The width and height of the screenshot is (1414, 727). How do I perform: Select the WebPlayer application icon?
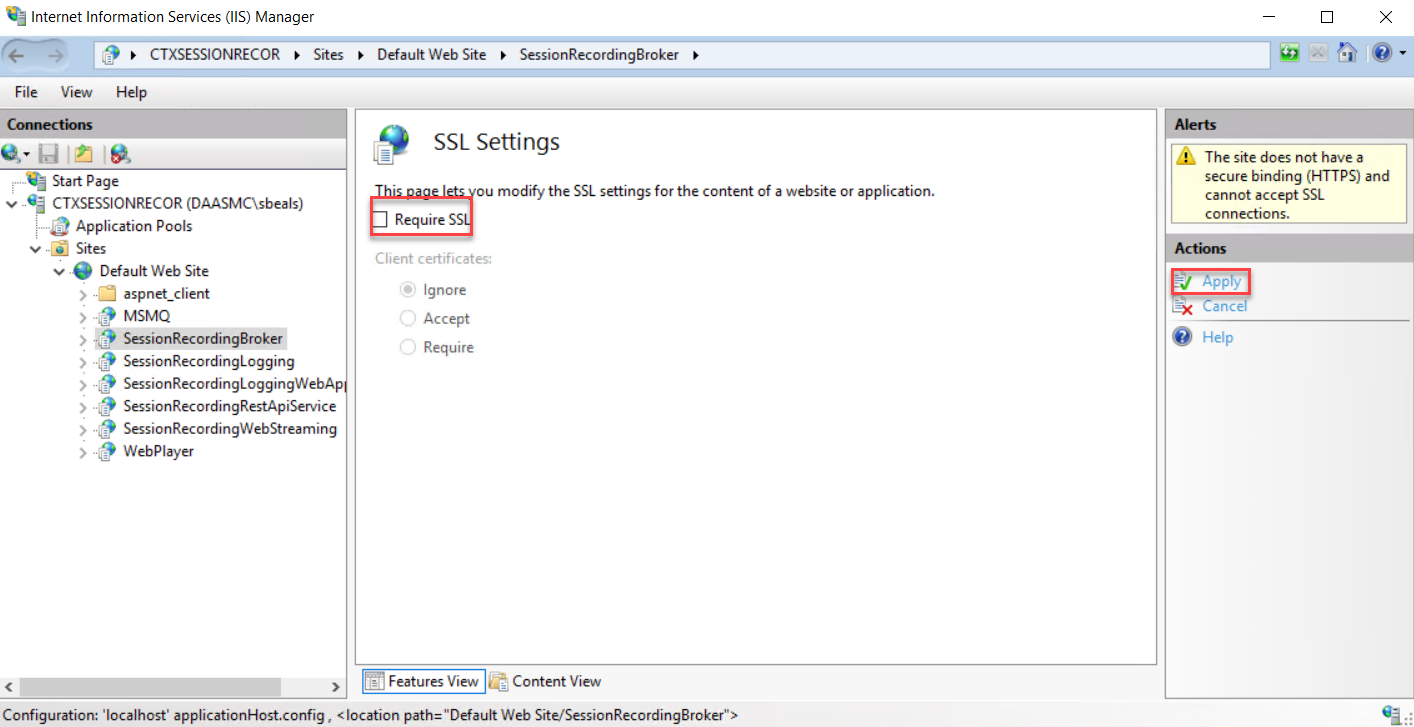tap(108, 451)
